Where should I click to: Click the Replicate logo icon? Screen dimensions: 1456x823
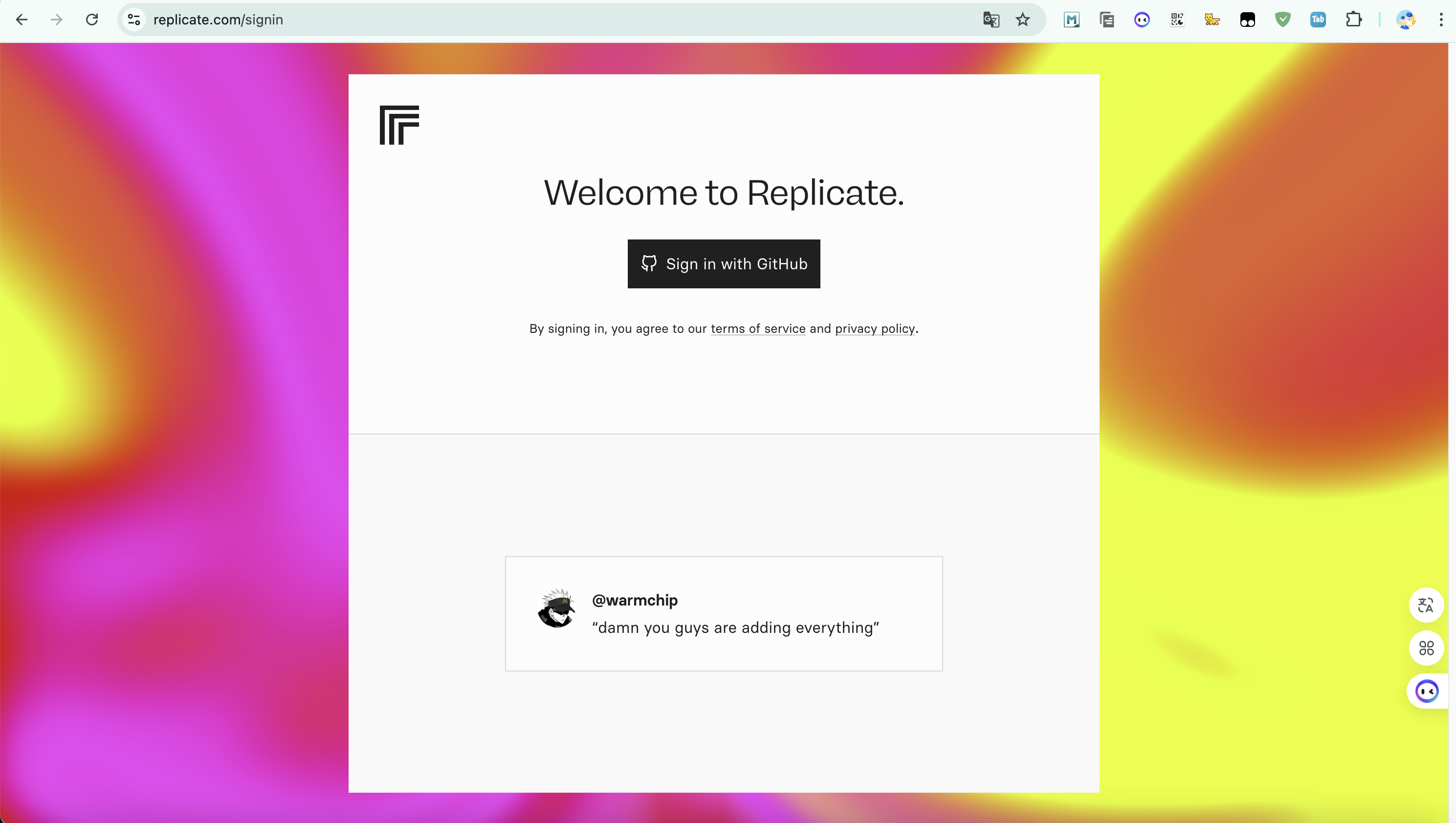click(x=399, y=125)
